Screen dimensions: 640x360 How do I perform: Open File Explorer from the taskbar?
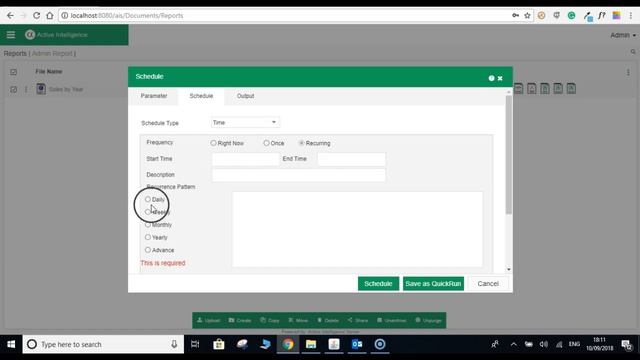[x=311, y=344]
